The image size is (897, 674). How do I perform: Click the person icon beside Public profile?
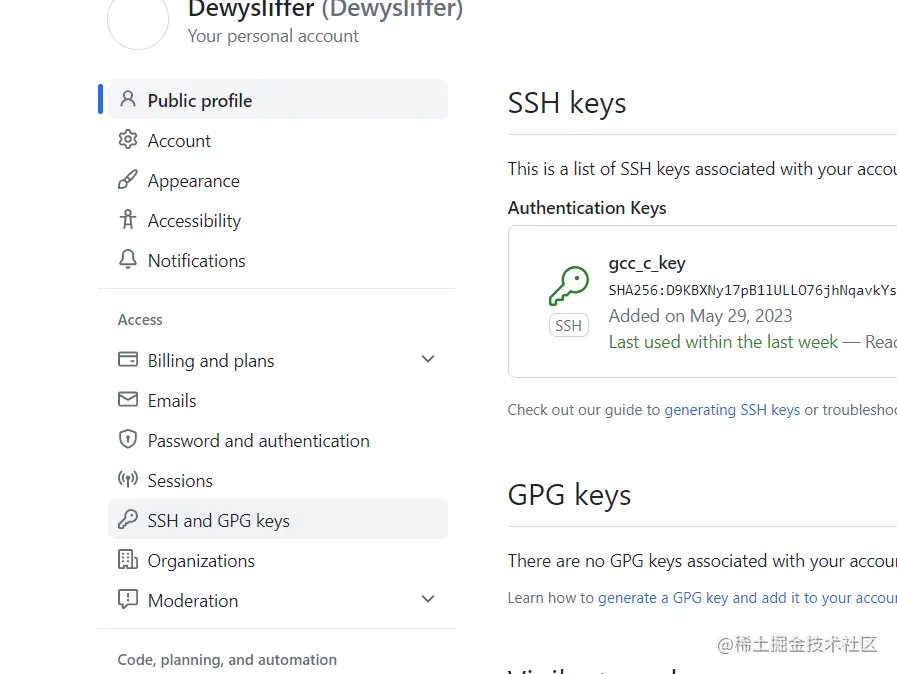tap(127, 99)
